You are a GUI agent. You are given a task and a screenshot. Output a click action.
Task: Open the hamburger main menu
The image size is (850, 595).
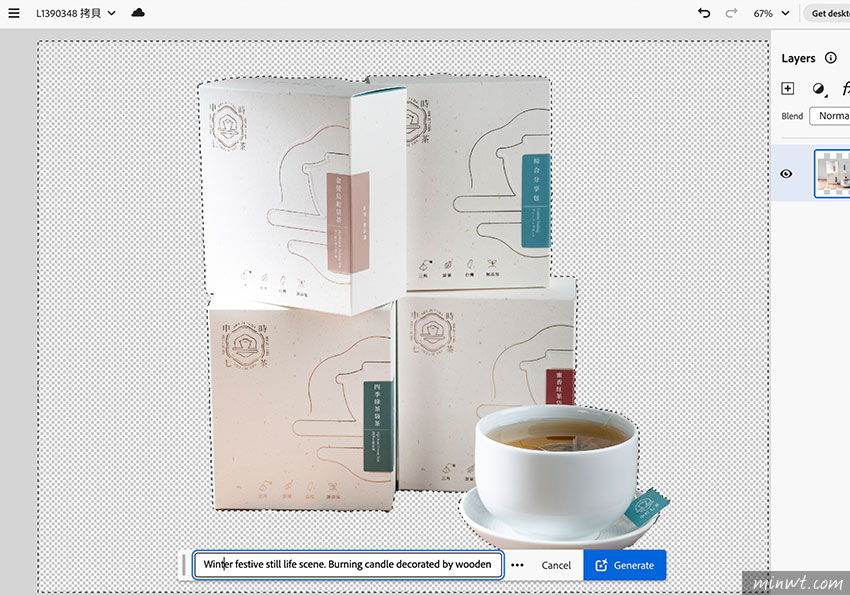point(14,13)
